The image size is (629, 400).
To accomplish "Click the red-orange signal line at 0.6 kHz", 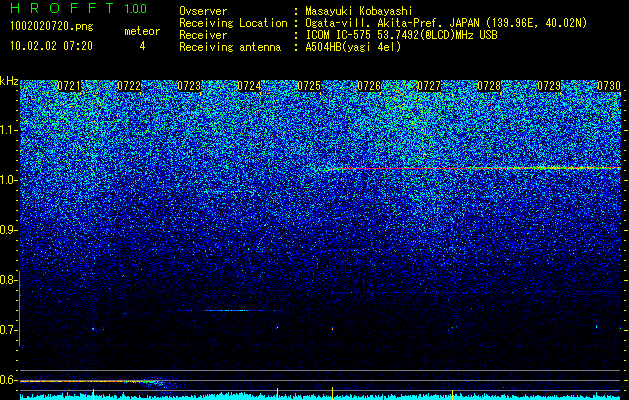I will (x=88, y=381).
